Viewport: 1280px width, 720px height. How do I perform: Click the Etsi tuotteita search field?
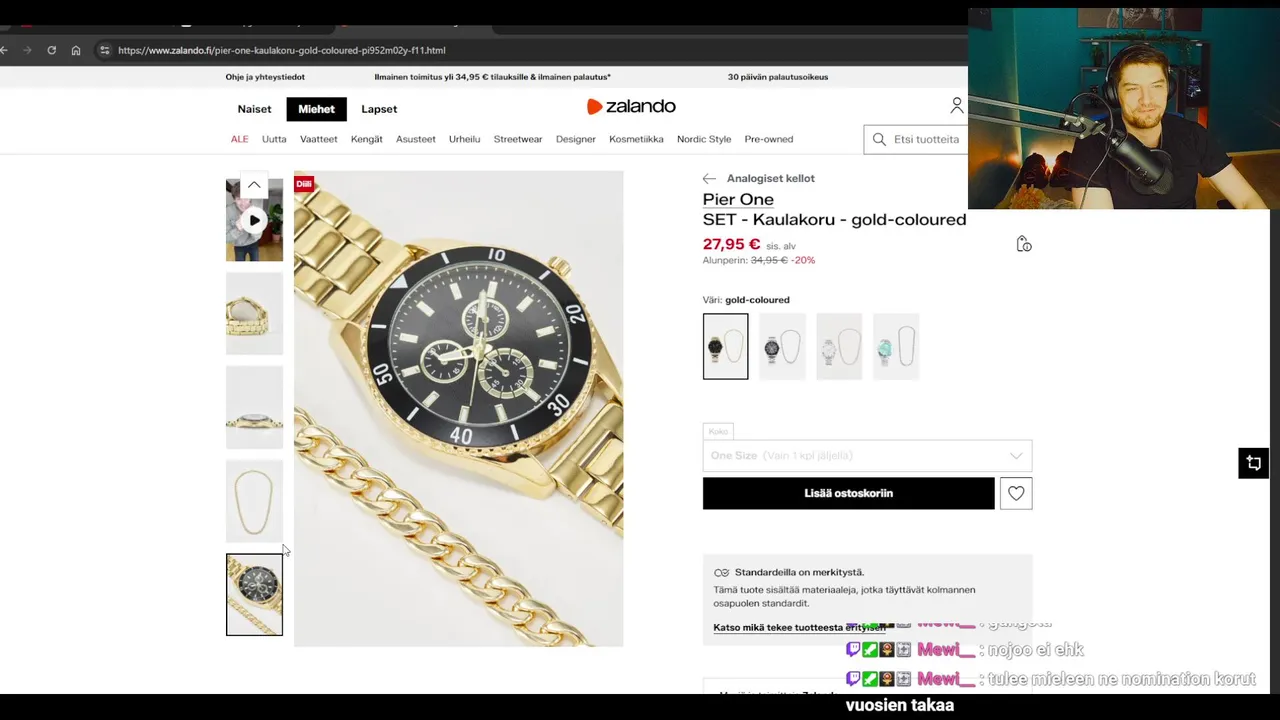pos(915,139)
